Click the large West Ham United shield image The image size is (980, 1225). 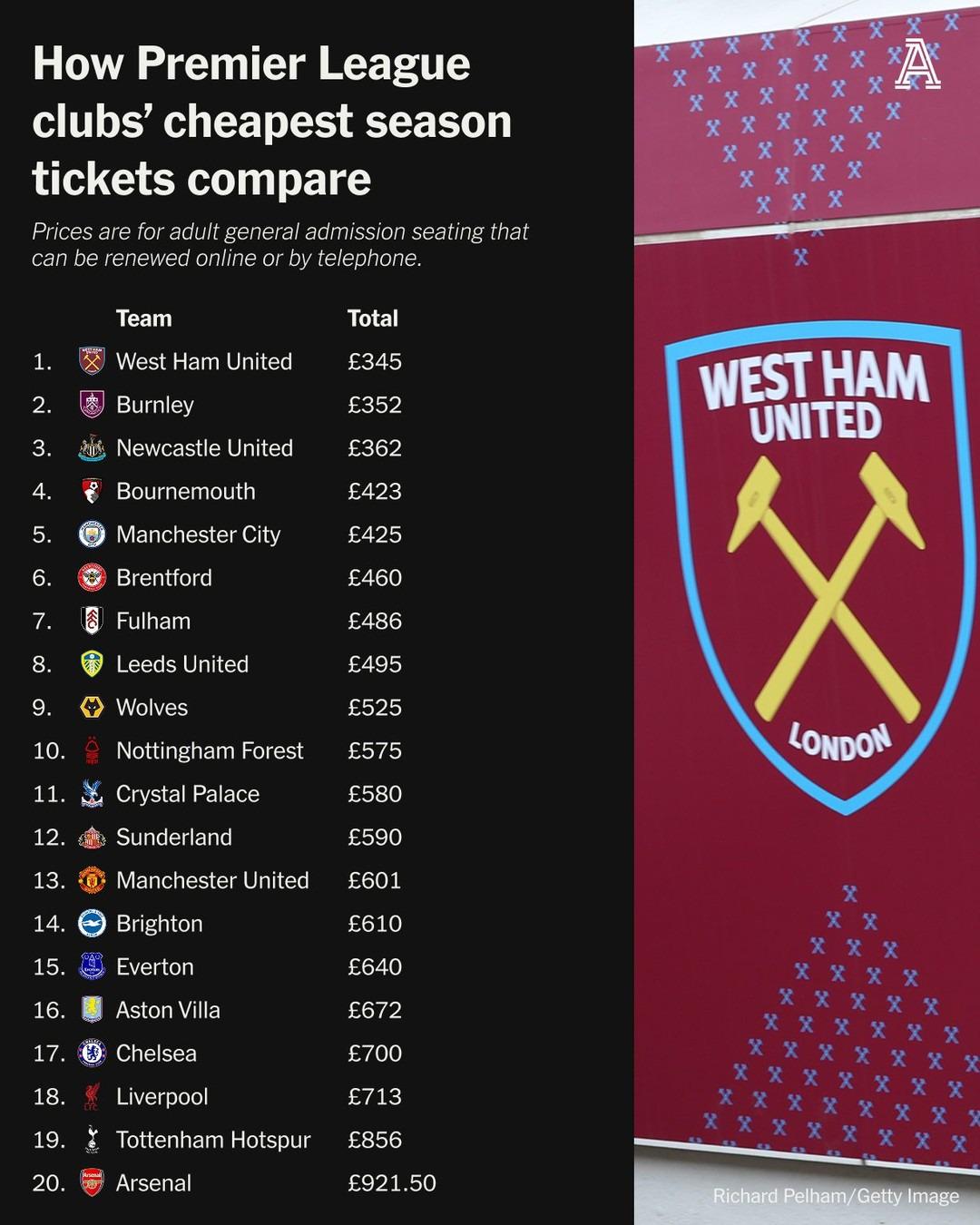pyautogui.click(x=814, y=567)
